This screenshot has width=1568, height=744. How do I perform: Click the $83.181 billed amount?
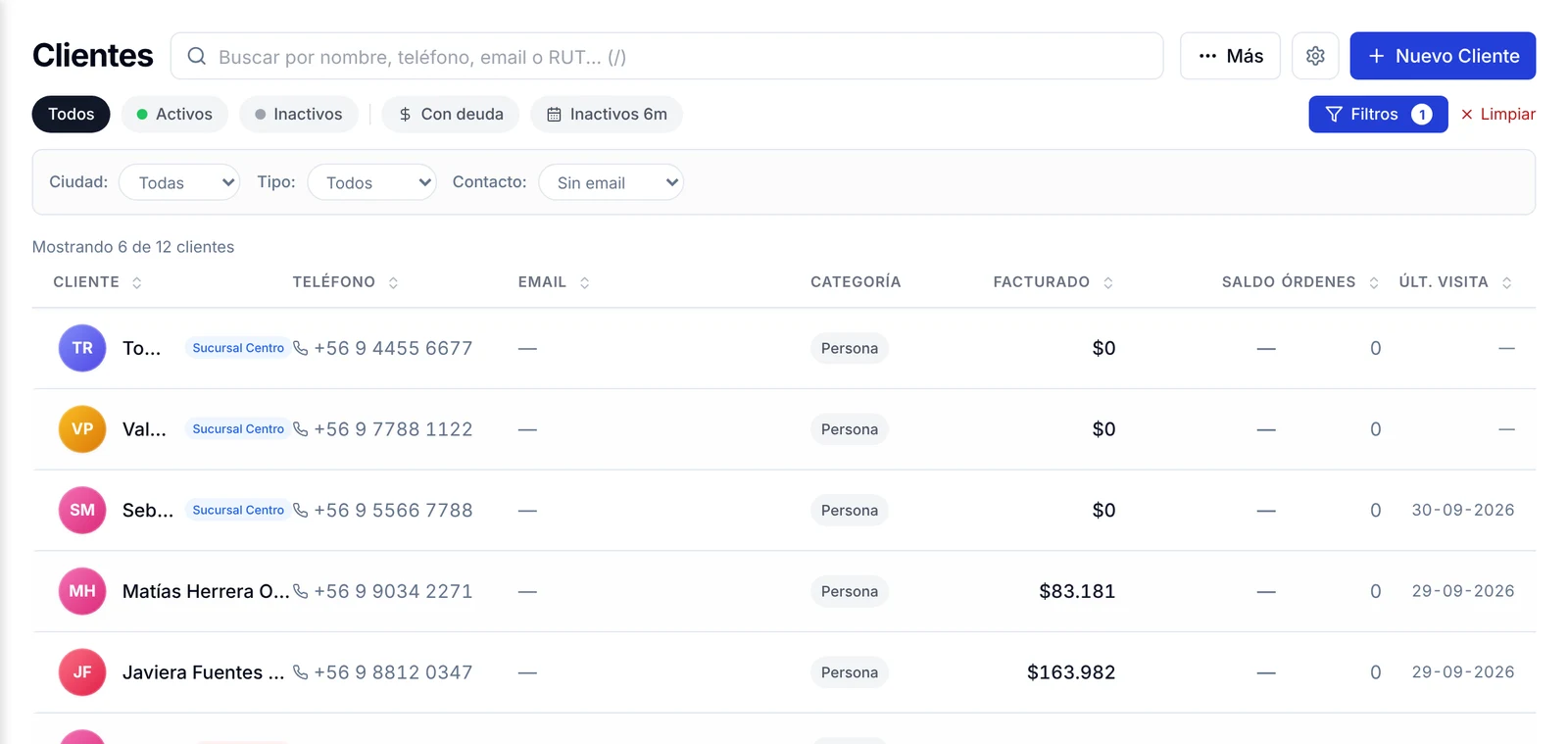(x=1077, y=591)
